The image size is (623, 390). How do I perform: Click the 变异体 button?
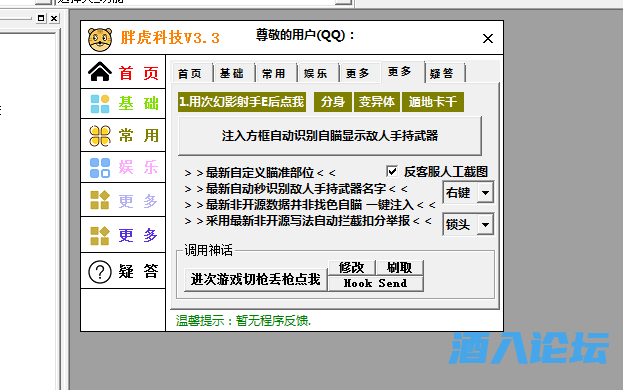coord(377,102)
